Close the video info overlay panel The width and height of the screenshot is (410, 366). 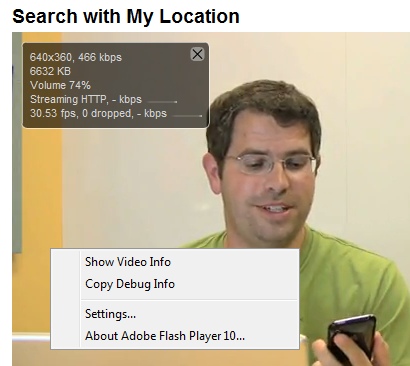pos(197,54)
